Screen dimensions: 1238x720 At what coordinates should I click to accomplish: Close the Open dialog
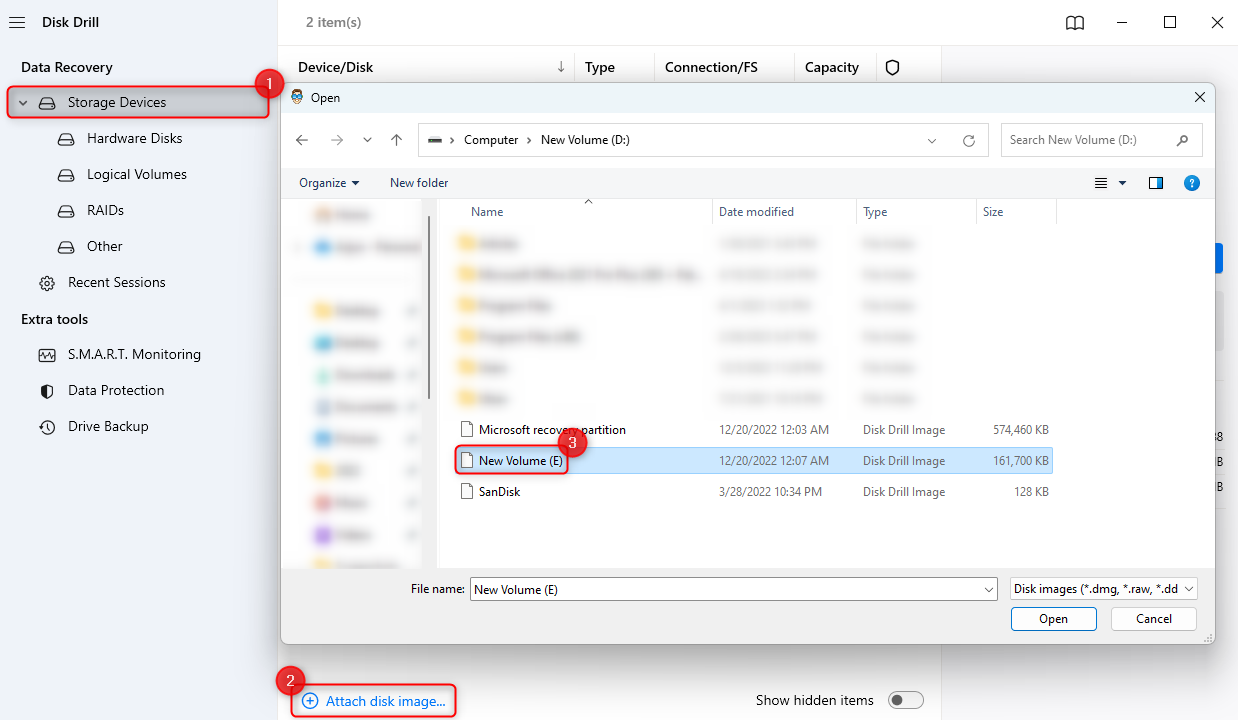pyautogui.click(x=1199, y=97)
